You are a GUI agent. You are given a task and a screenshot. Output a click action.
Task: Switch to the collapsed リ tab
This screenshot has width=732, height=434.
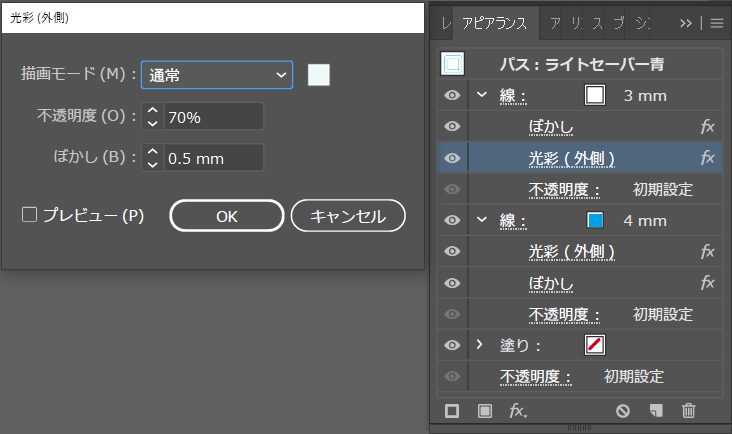pyautogui.click(x=577, y=23)
